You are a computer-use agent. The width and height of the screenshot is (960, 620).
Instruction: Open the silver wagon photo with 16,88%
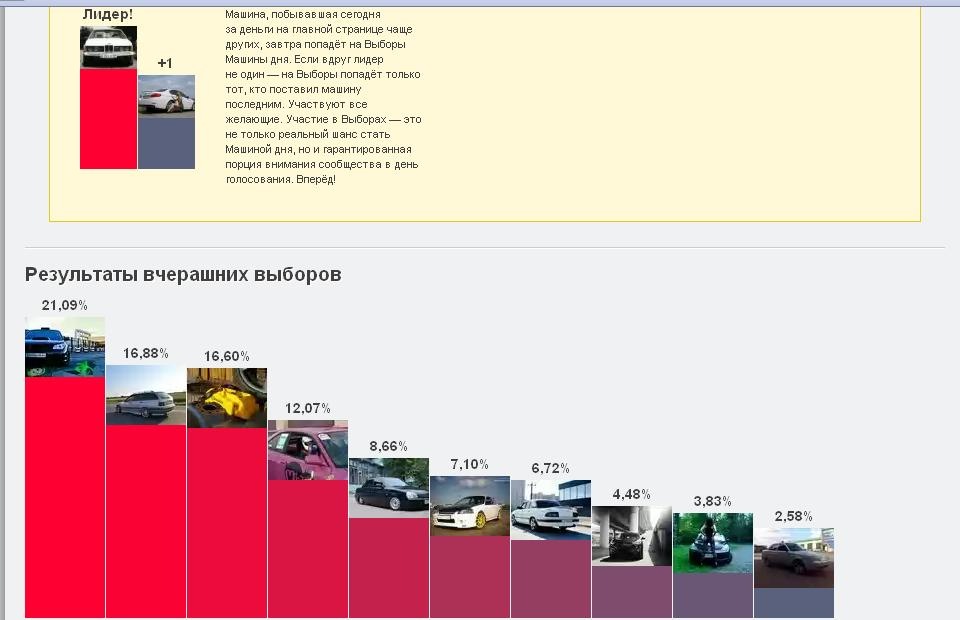(146, 395)
